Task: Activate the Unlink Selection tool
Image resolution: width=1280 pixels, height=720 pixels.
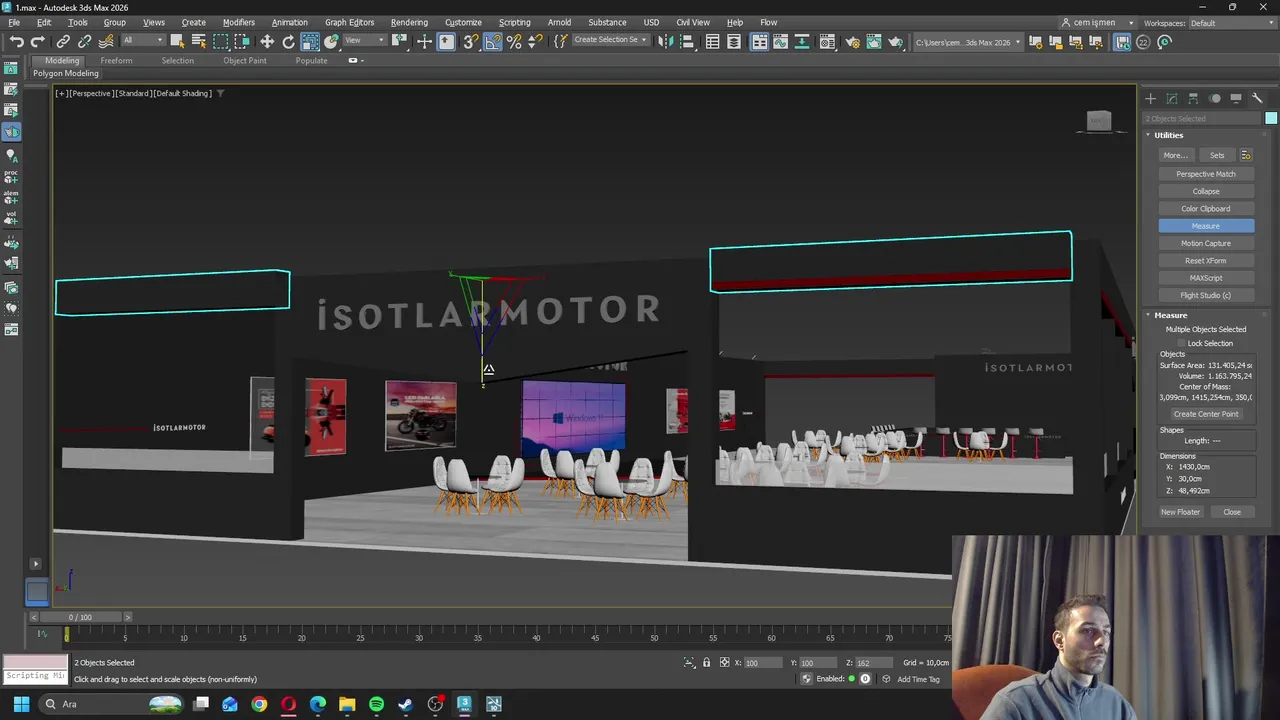Action: point(84,42)
